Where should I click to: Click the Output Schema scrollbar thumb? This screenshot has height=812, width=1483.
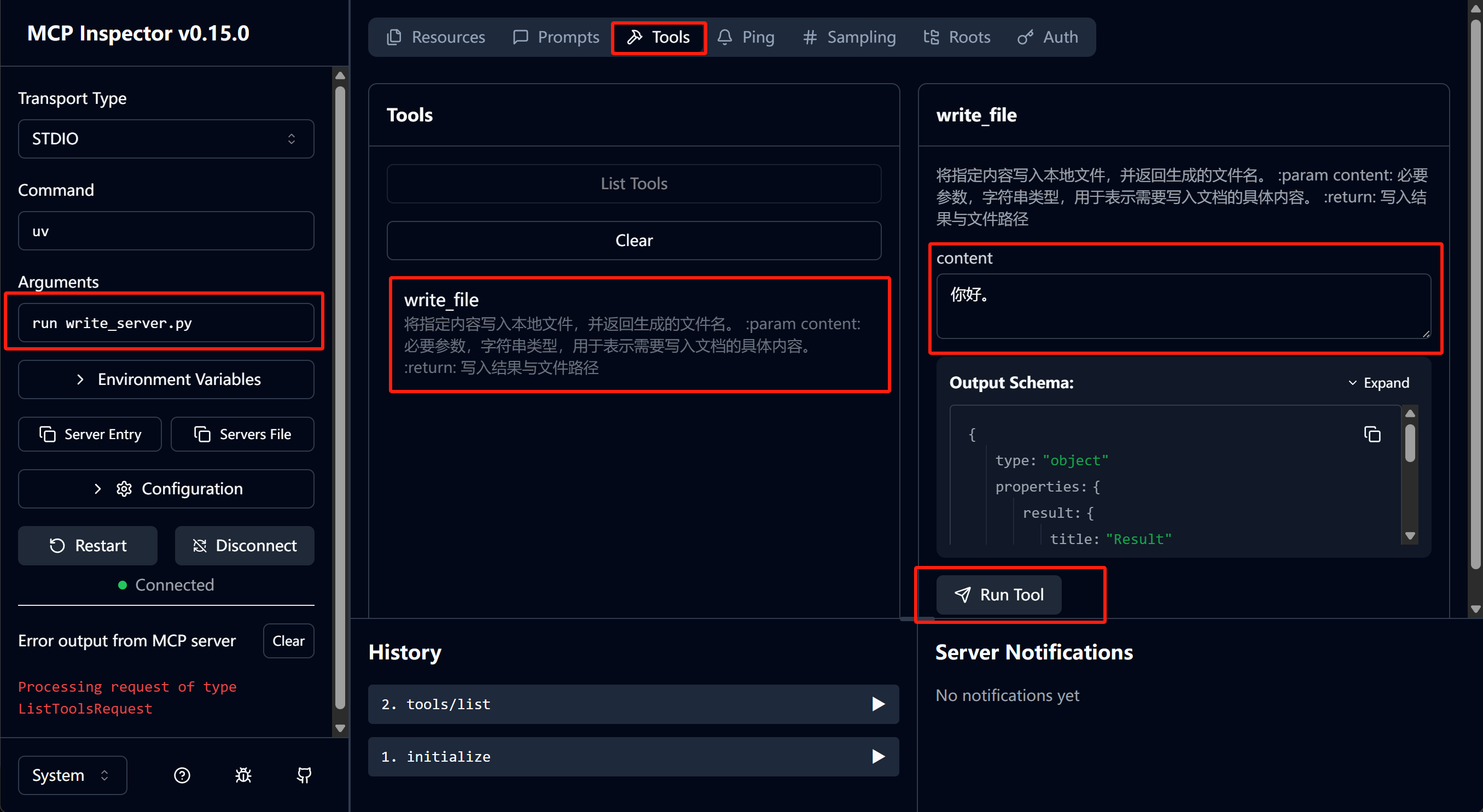(1410, 443)
